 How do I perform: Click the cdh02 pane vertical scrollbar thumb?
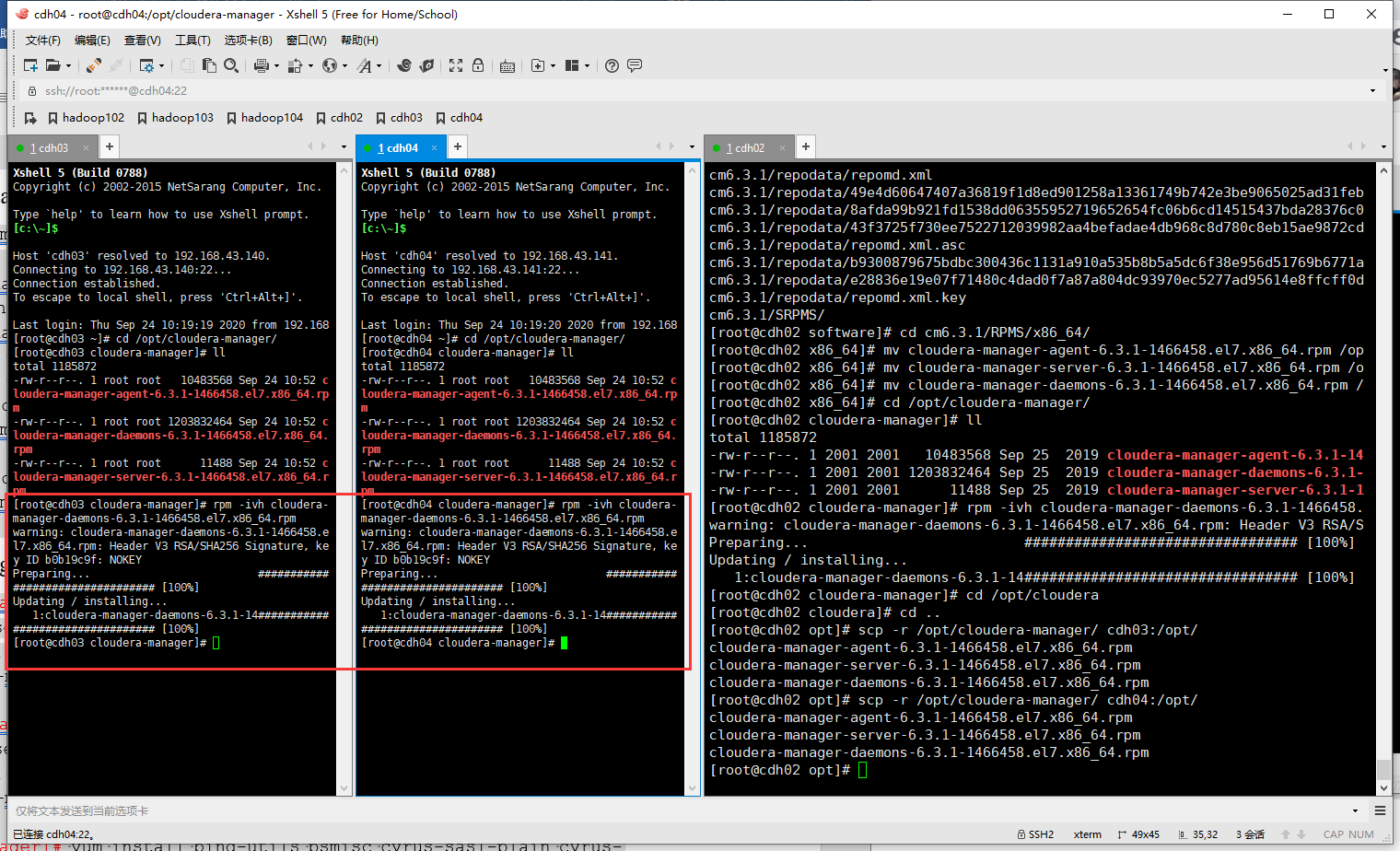pos(1383,770)
